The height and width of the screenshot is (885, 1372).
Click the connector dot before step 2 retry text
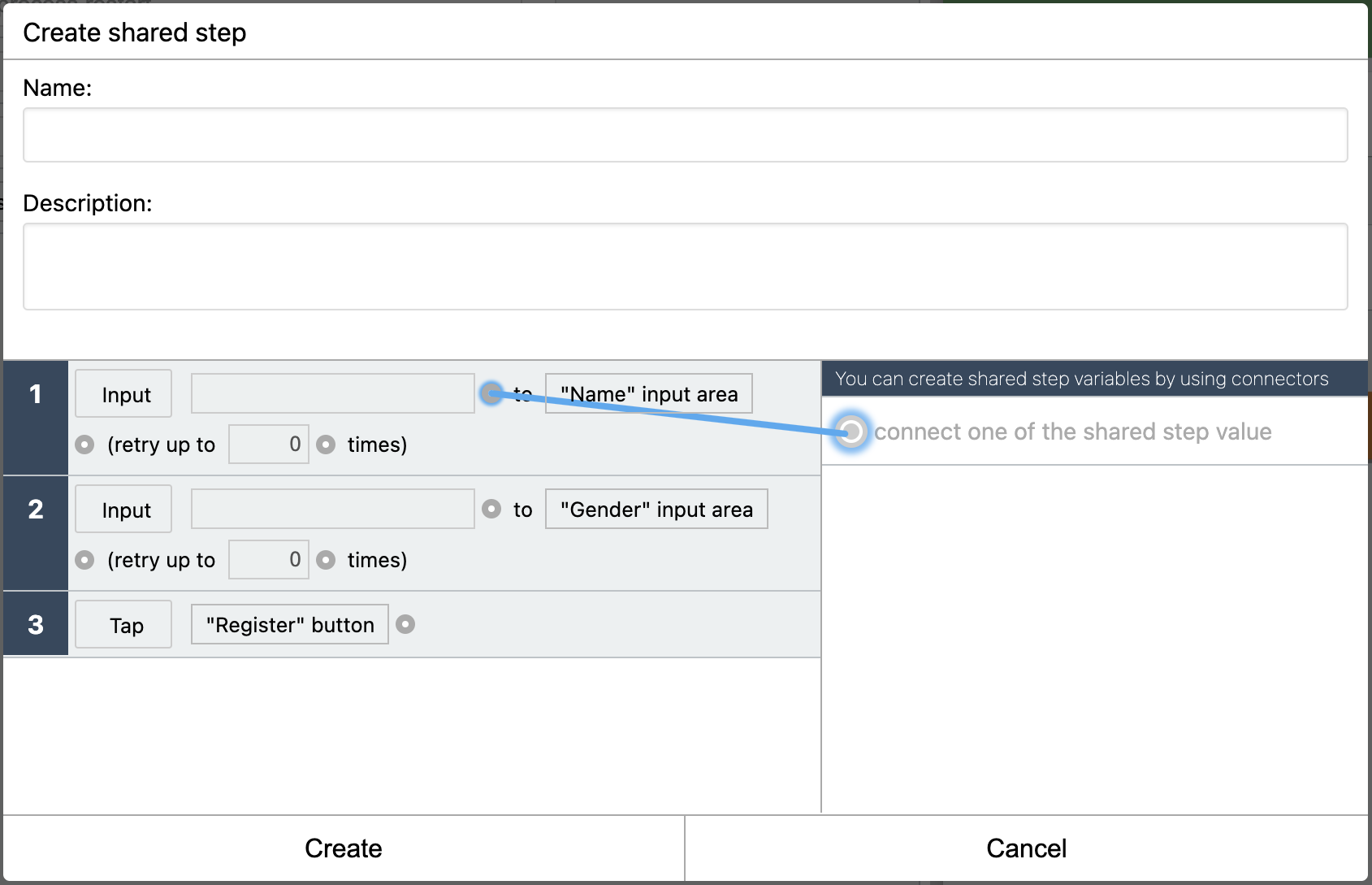click(84, 560)
